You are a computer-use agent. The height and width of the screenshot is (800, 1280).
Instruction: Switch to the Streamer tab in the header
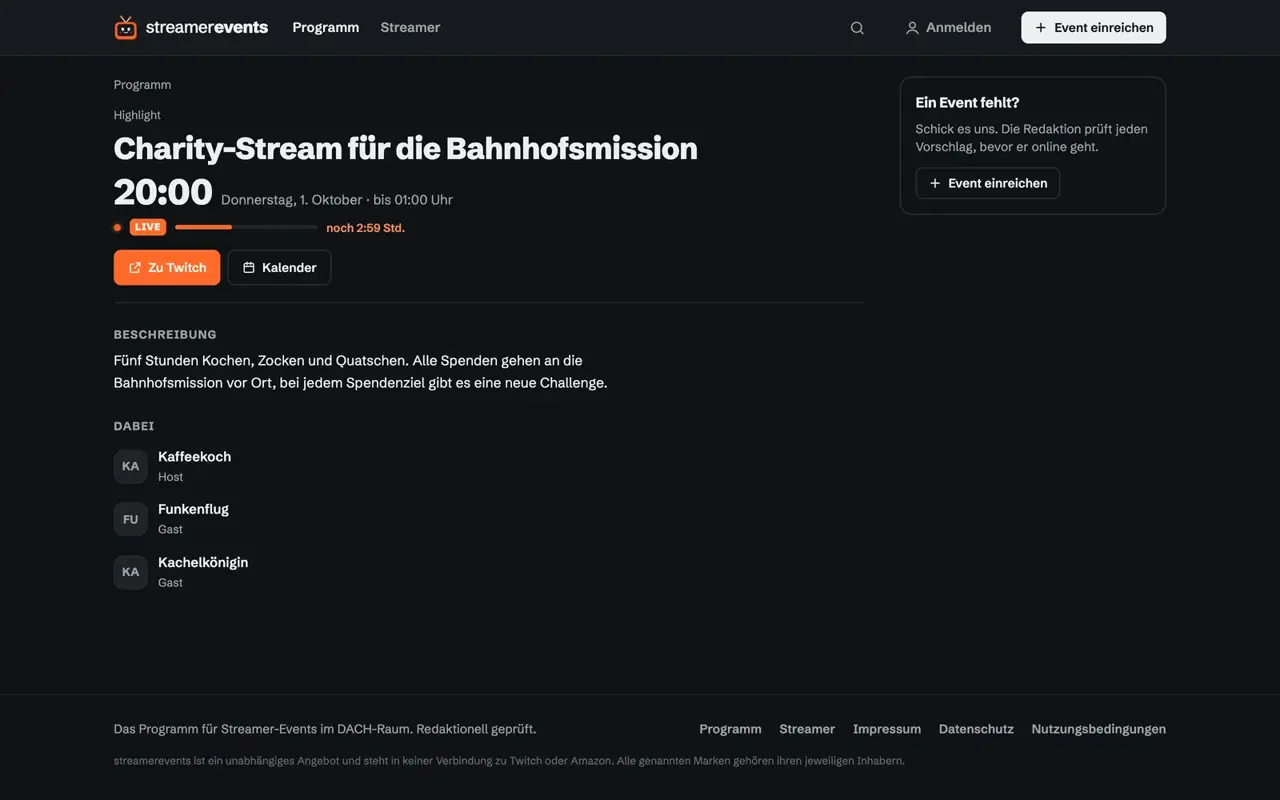coord(410,28)
